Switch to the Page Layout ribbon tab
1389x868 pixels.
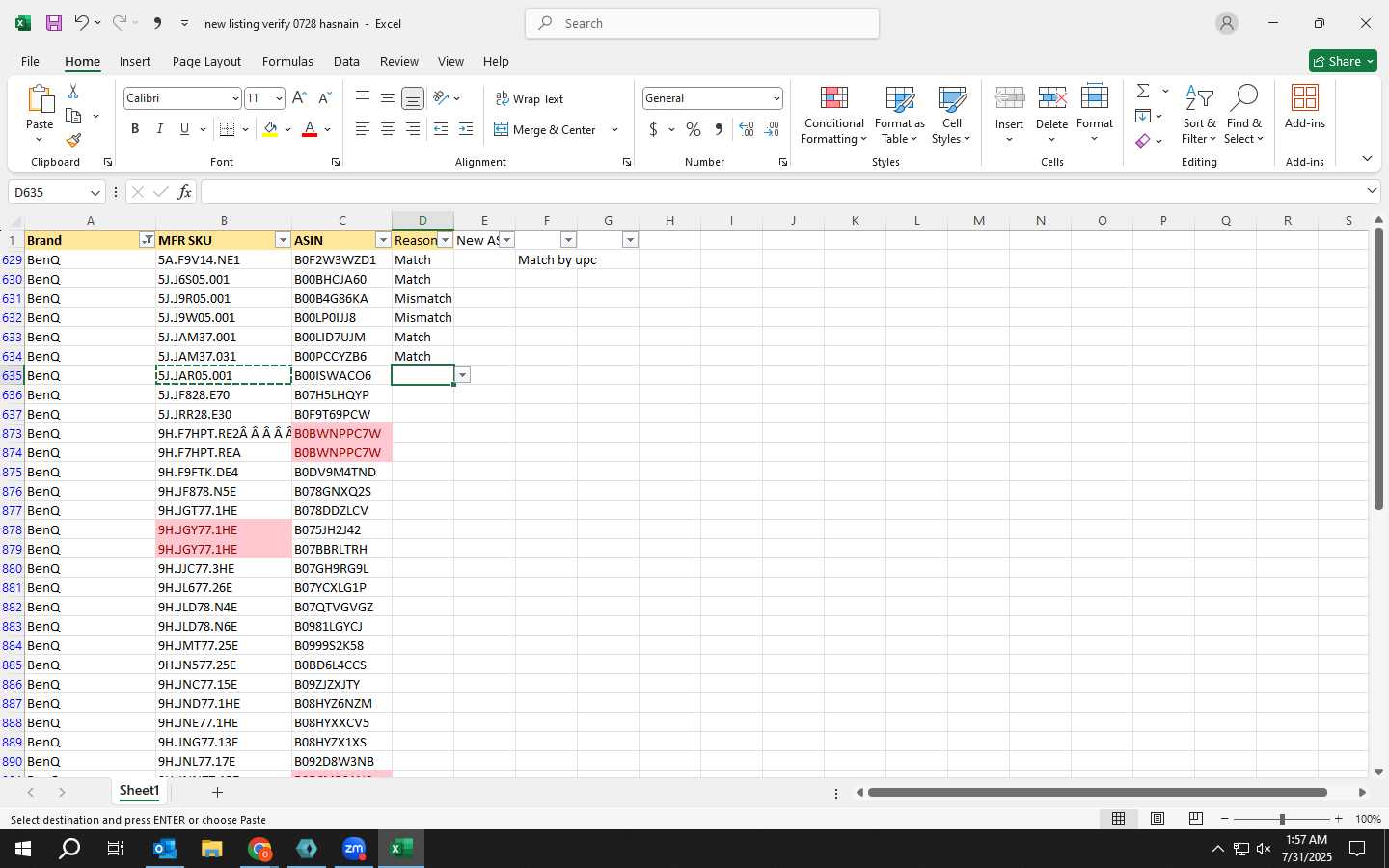[206, 61]
